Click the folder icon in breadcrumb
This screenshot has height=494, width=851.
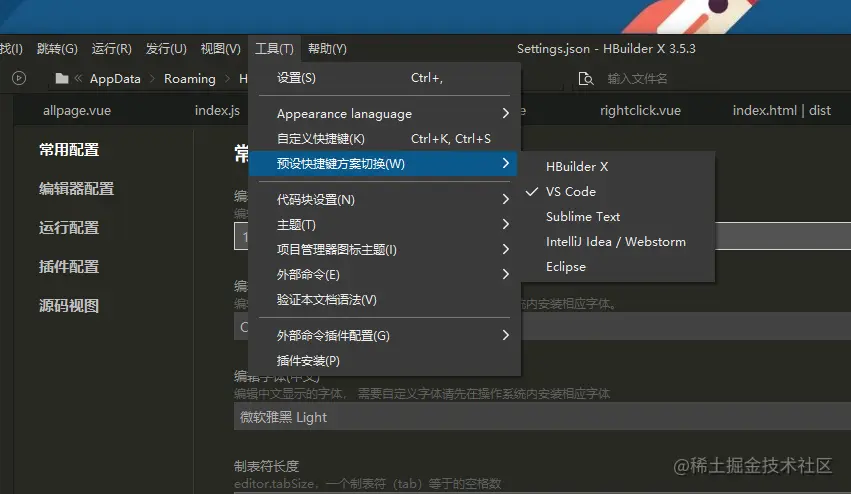62,79
